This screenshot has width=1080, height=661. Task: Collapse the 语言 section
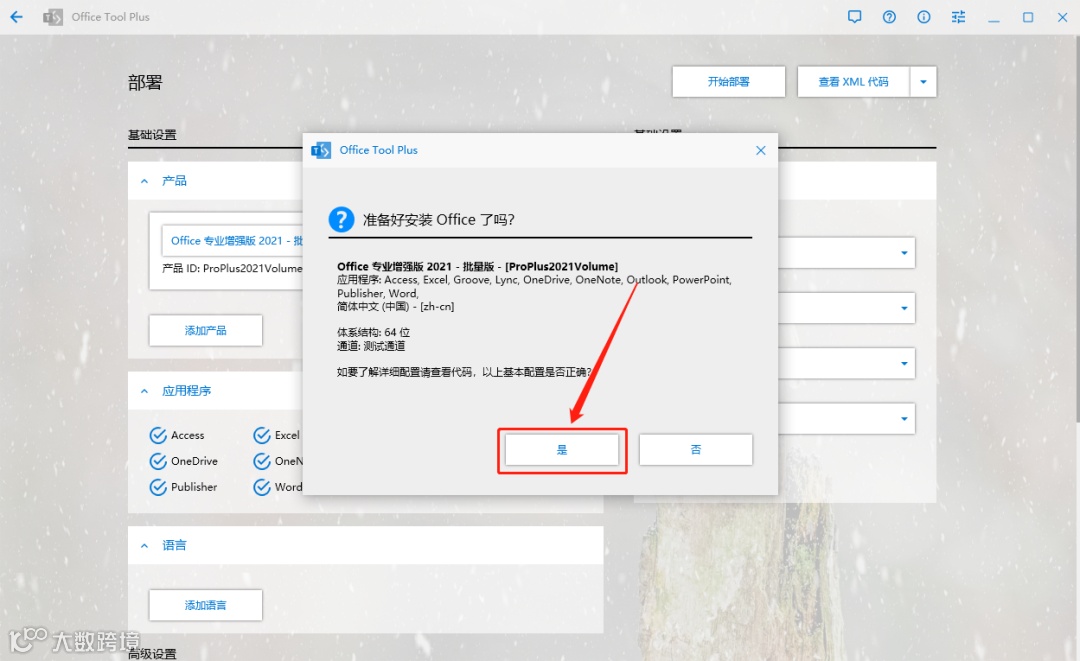coord(144,545)
